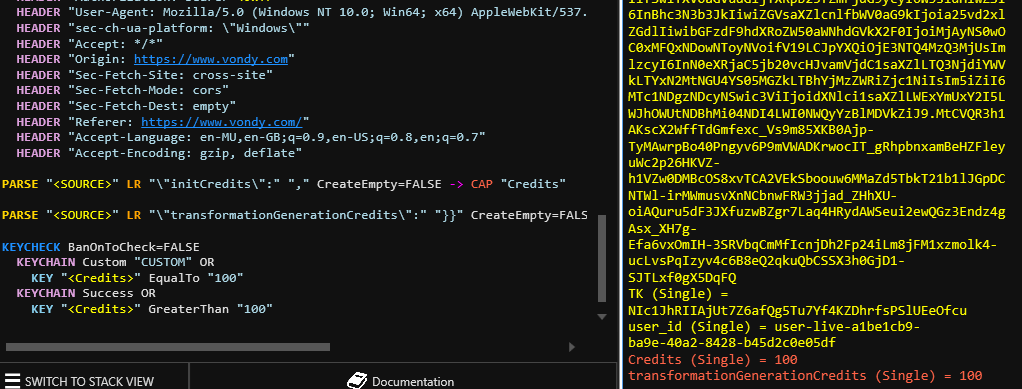This screenshot has width=1022, height=389.
Task: Click the 'Sec-Fetch-Site: cross-site' header line
Action: (x=144, y=75)
